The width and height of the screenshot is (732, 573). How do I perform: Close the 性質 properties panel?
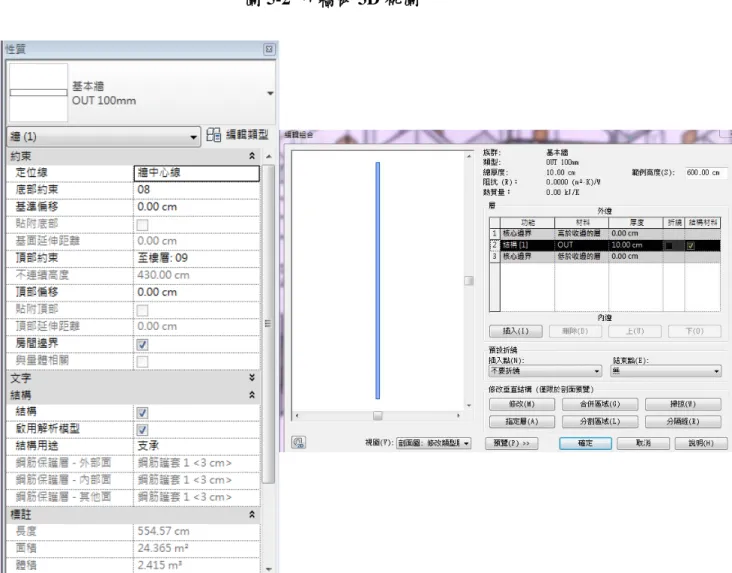(269, 49)
